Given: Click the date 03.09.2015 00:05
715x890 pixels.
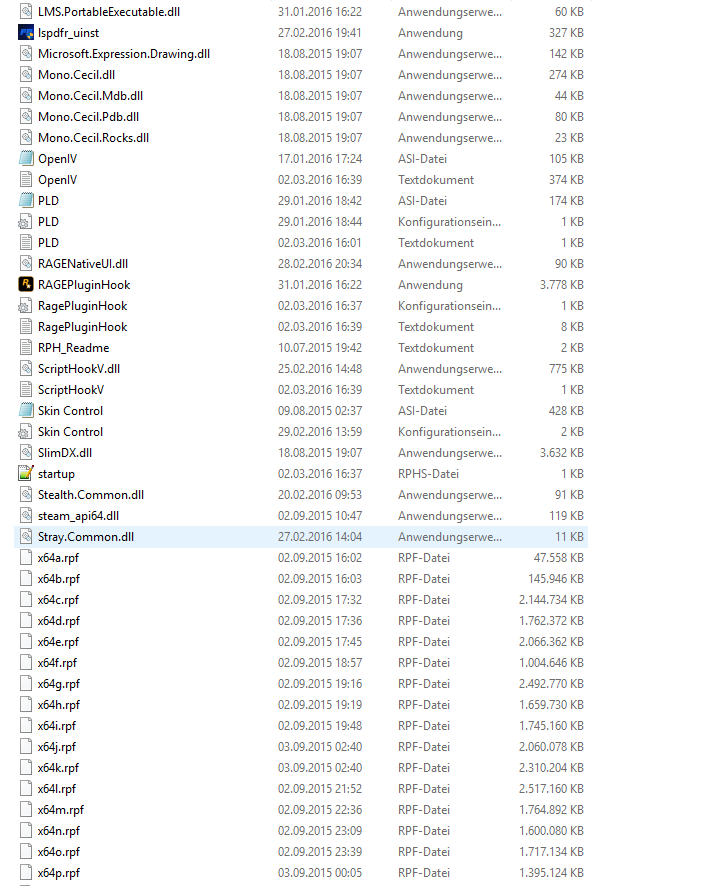Looking at the screenshot, I should point(319,873).
